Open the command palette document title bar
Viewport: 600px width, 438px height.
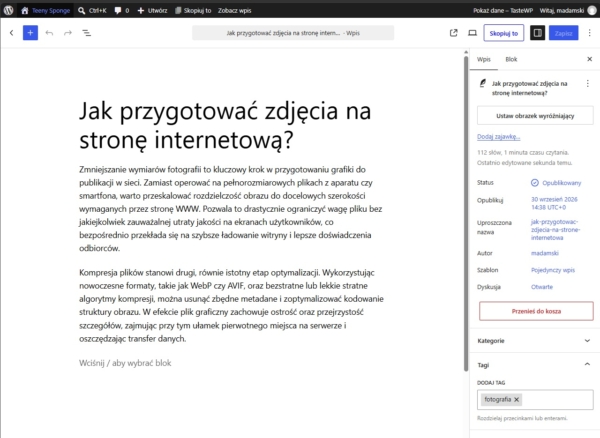(x=293, y=33)
